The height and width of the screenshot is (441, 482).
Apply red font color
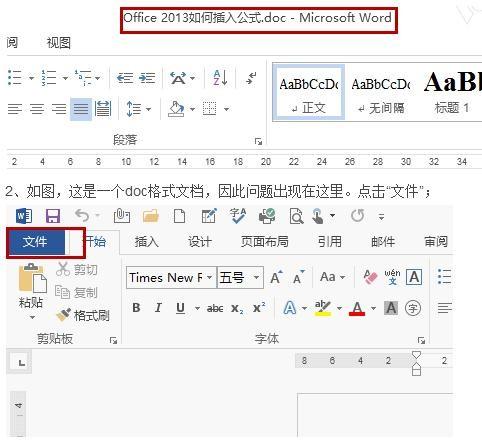click(357, 308)
